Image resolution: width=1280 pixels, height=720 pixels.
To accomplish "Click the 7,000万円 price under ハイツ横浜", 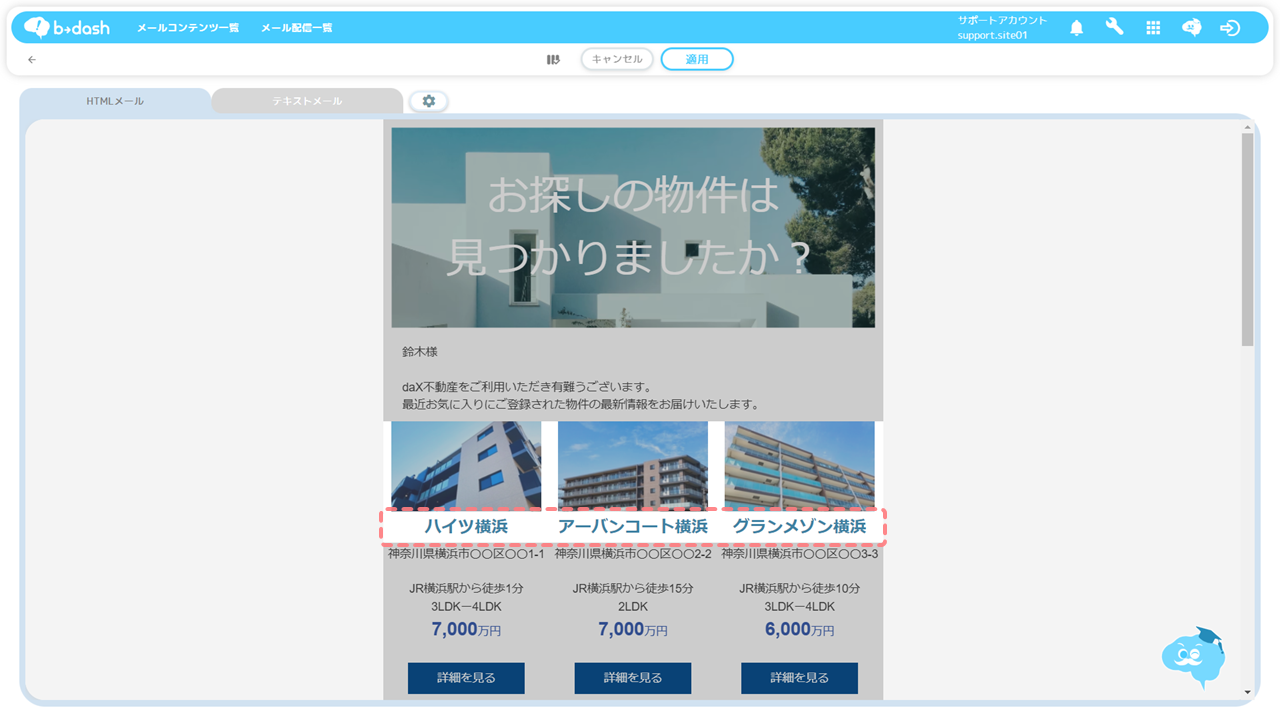I will (x=466, y=629).
